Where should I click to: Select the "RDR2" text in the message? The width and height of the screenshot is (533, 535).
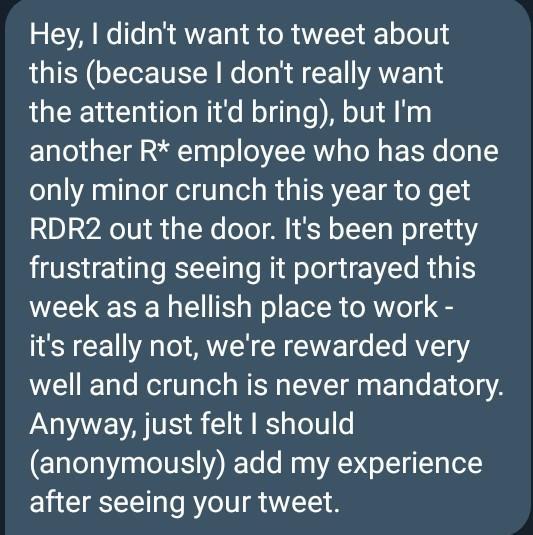(x=66, y=229)
